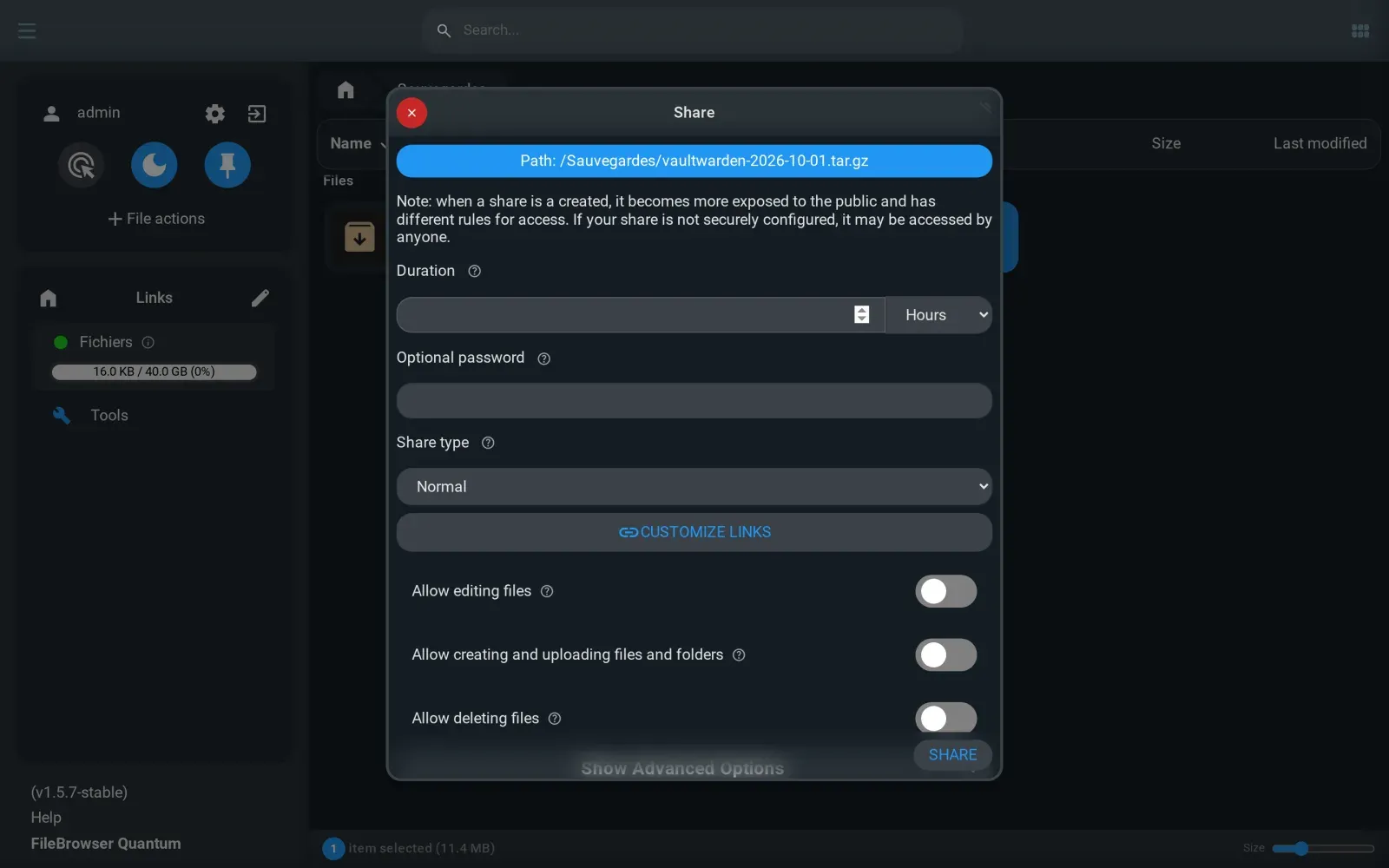Click the search magnifier icon
Image resolution: width=1389 pixels, height=868 pixels.
444,30
